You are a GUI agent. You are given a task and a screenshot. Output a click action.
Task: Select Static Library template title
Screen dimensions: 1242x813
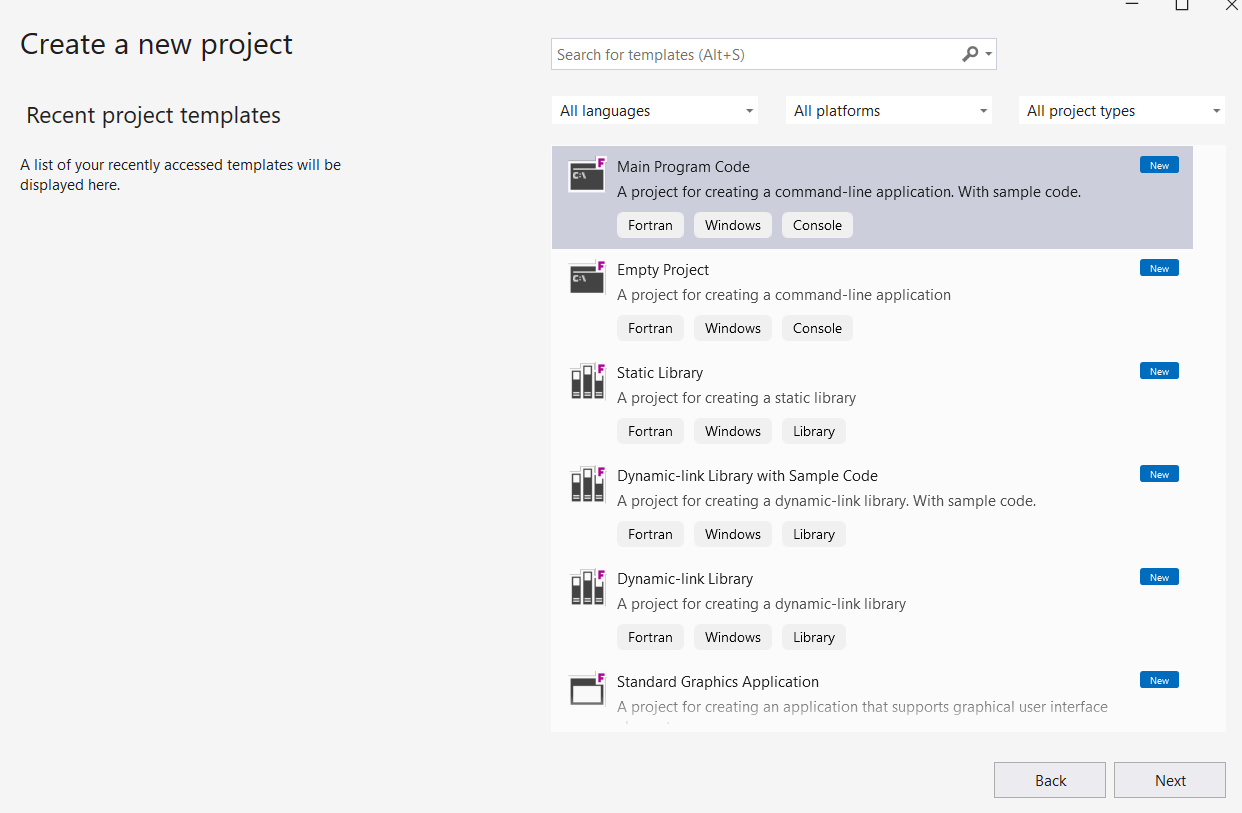660,373
